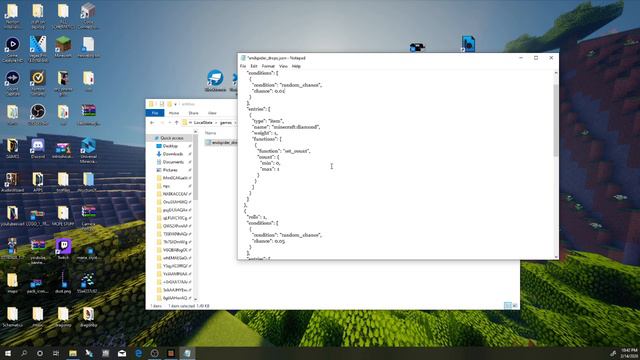Open the Vegas Pro desktop shortcut
Image resolution: width=640 pixels, height=360 pixels.
point(38,50)
